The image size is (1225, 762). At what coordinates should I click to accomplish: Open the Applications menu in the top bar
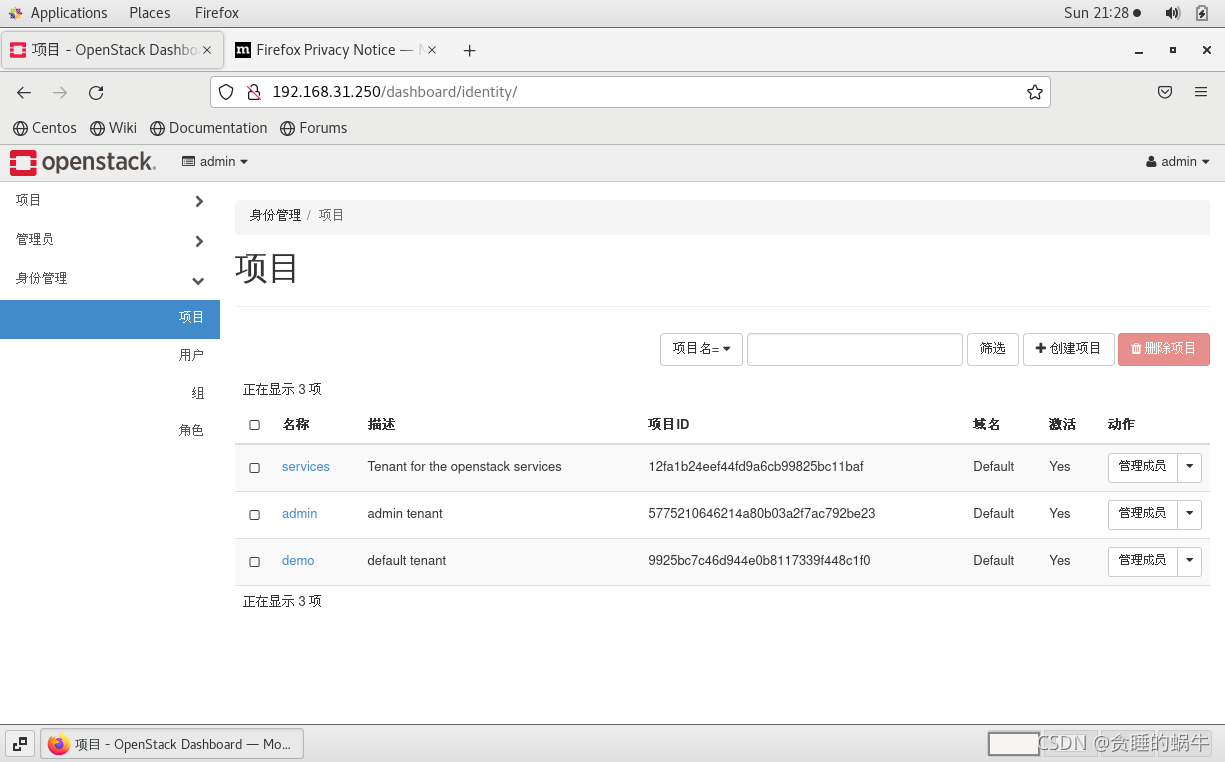pos(59,13)
